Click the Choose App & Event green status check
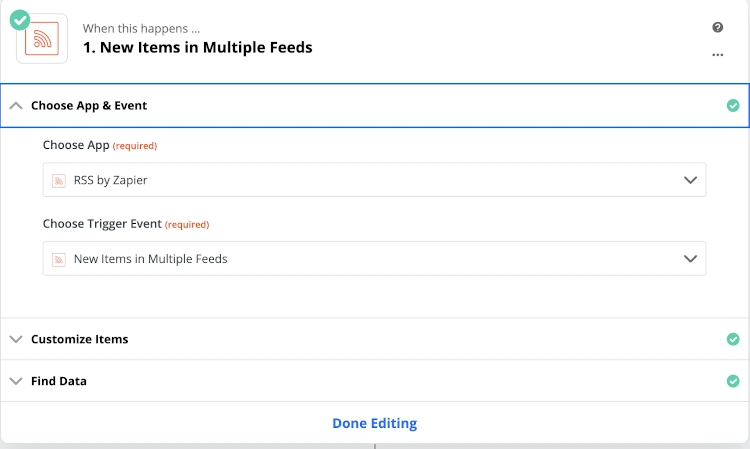Image resolution: width=750 pixels, height=449 pixels. click(x=733, y=105)
